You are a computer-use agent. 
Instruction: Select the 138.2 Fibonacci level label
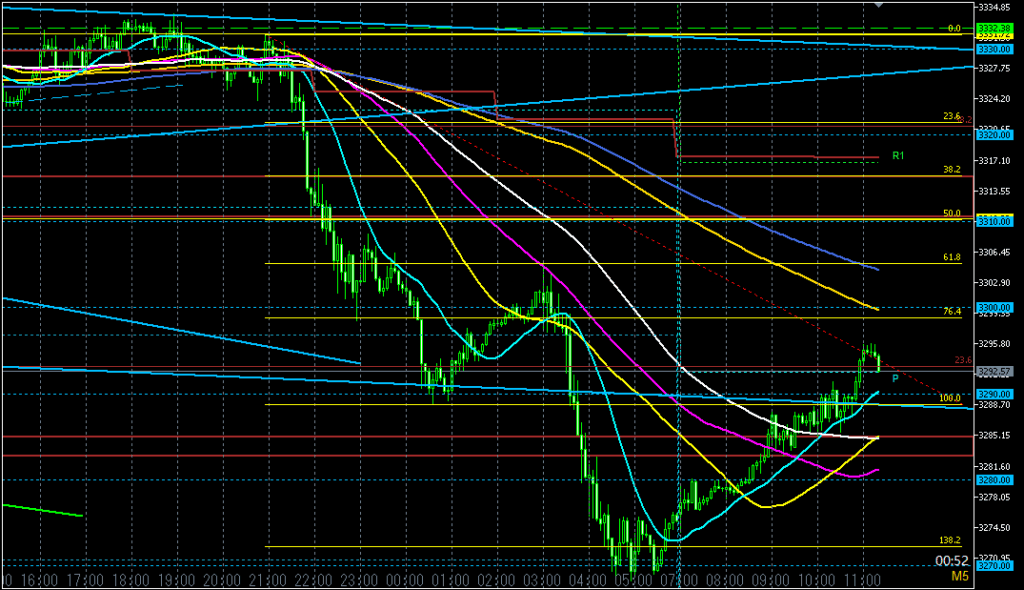pos(950,541)
